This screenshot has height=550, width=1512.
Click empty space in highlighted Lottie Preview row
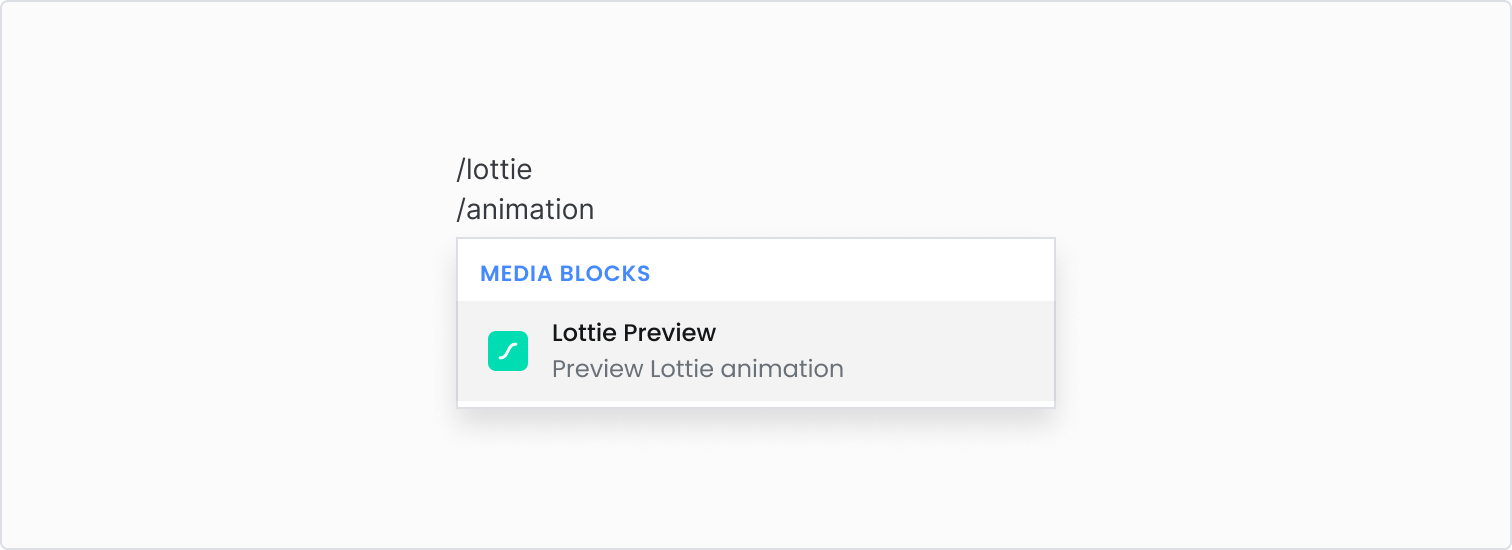click(x=940, y=351)
